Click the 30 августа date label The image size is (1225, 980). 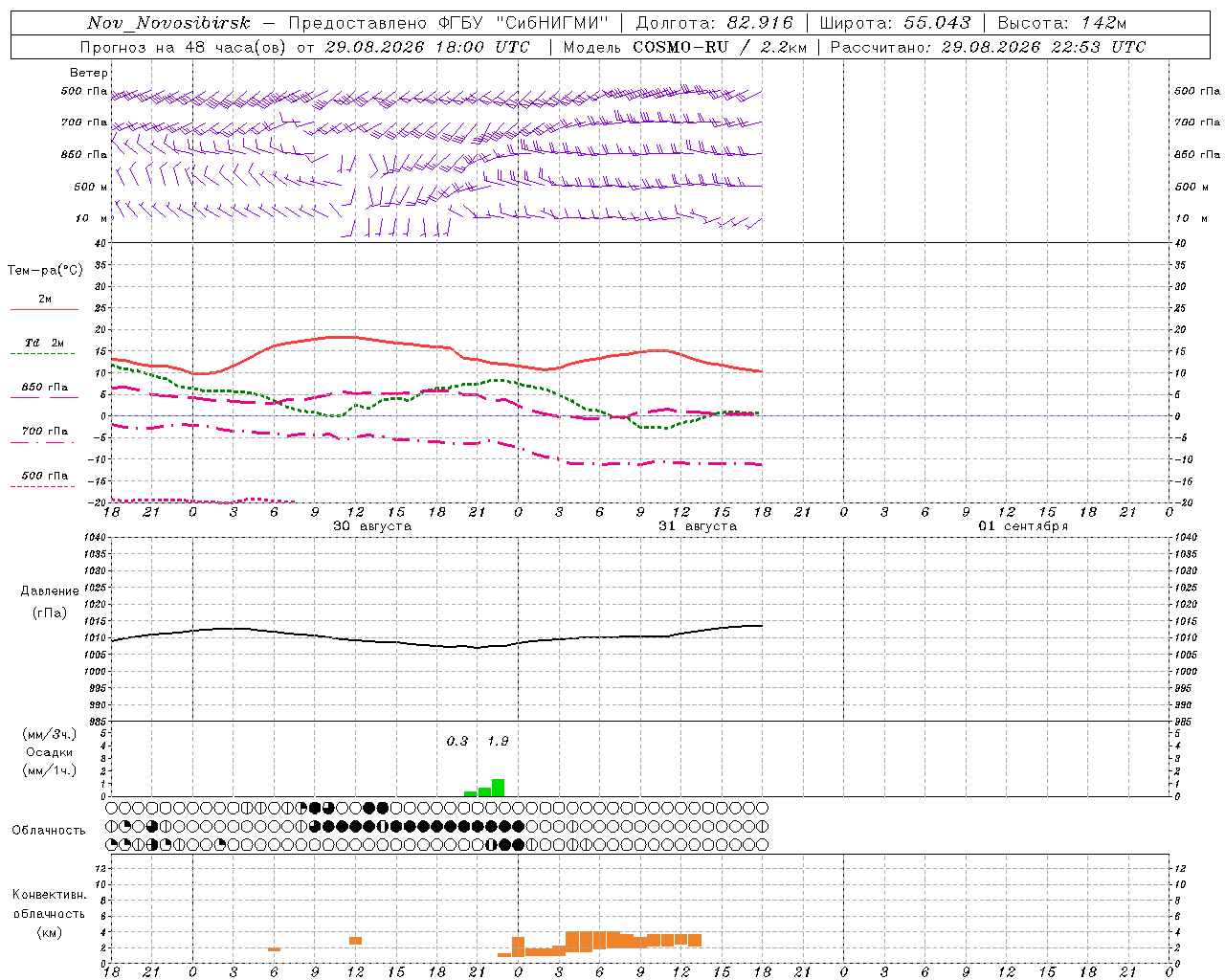click(372, 526)
